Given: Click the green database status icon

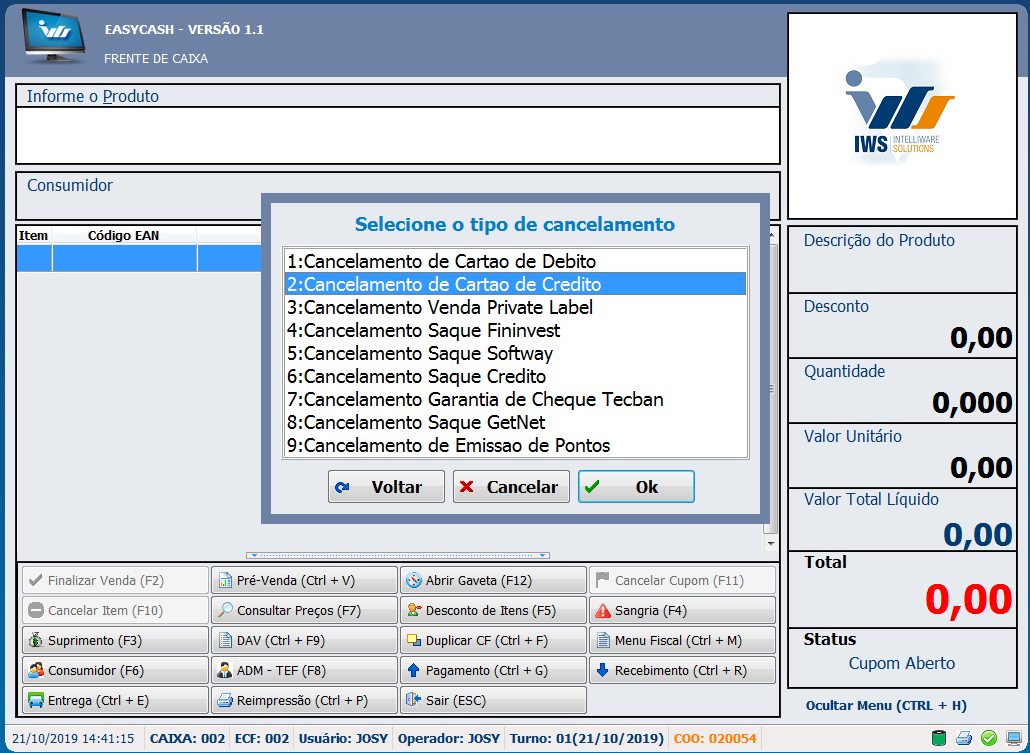Looking at the screenshot, I should click(939, 739).
